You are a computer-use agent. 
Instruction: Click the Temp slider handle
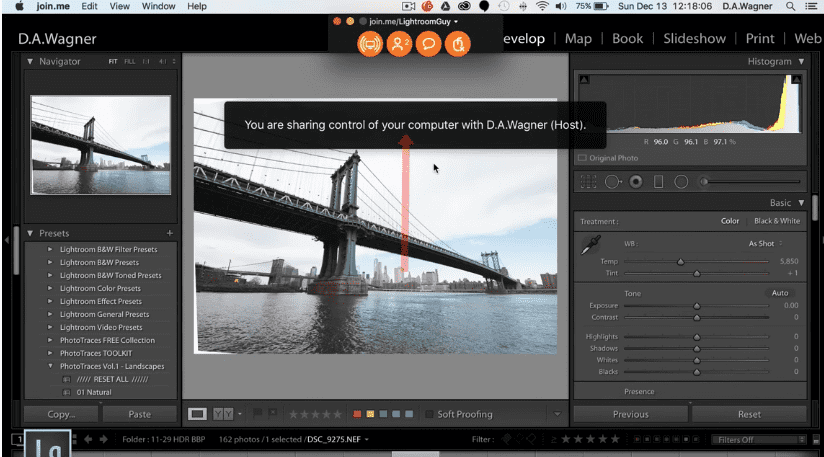pyautogui.click(x=681, y=261)
